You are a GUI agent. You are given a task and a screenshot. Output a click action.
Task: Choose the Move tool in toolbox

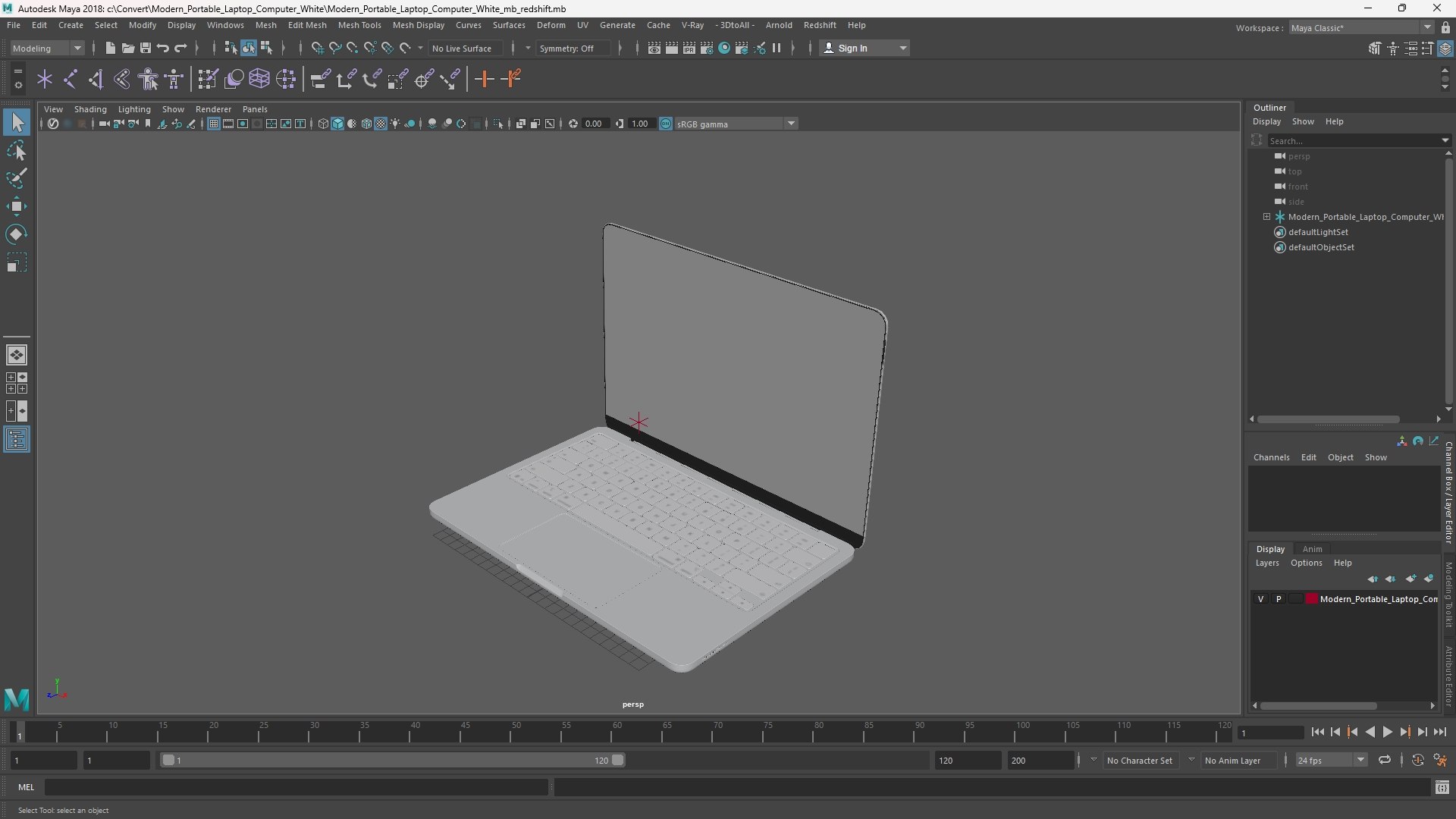tap(17, 206)
